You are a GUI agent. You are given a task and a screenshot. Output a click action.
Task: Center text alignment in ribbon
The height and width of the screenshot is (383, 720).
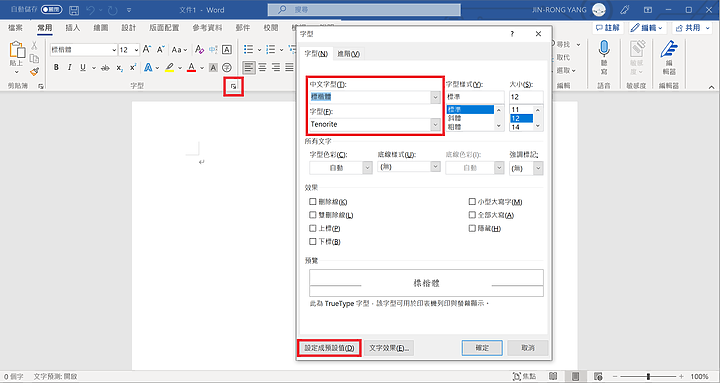pyautogui.click(x=262, y=68)
